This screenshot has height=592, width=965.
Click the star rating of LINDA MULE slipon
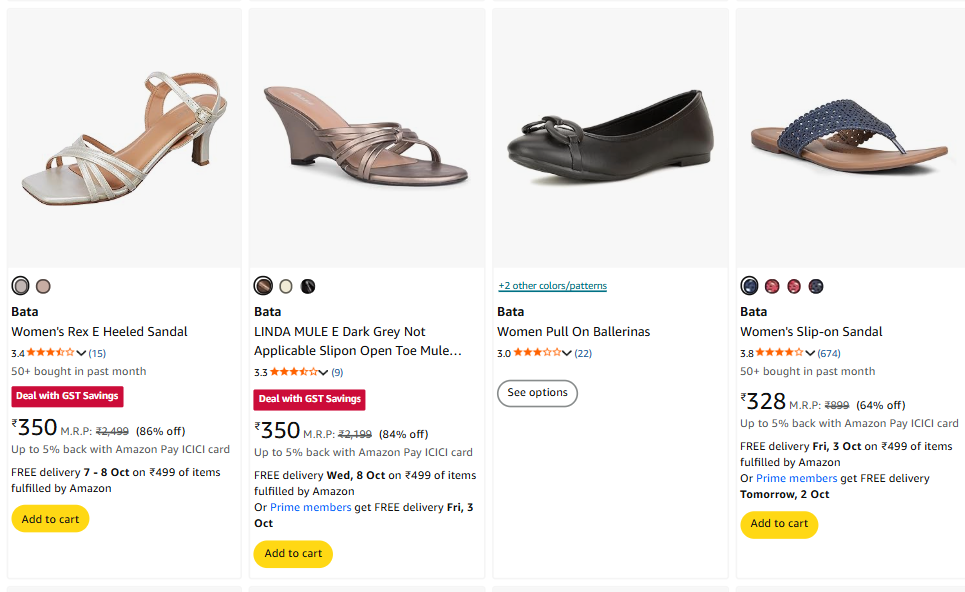[293, 372]
